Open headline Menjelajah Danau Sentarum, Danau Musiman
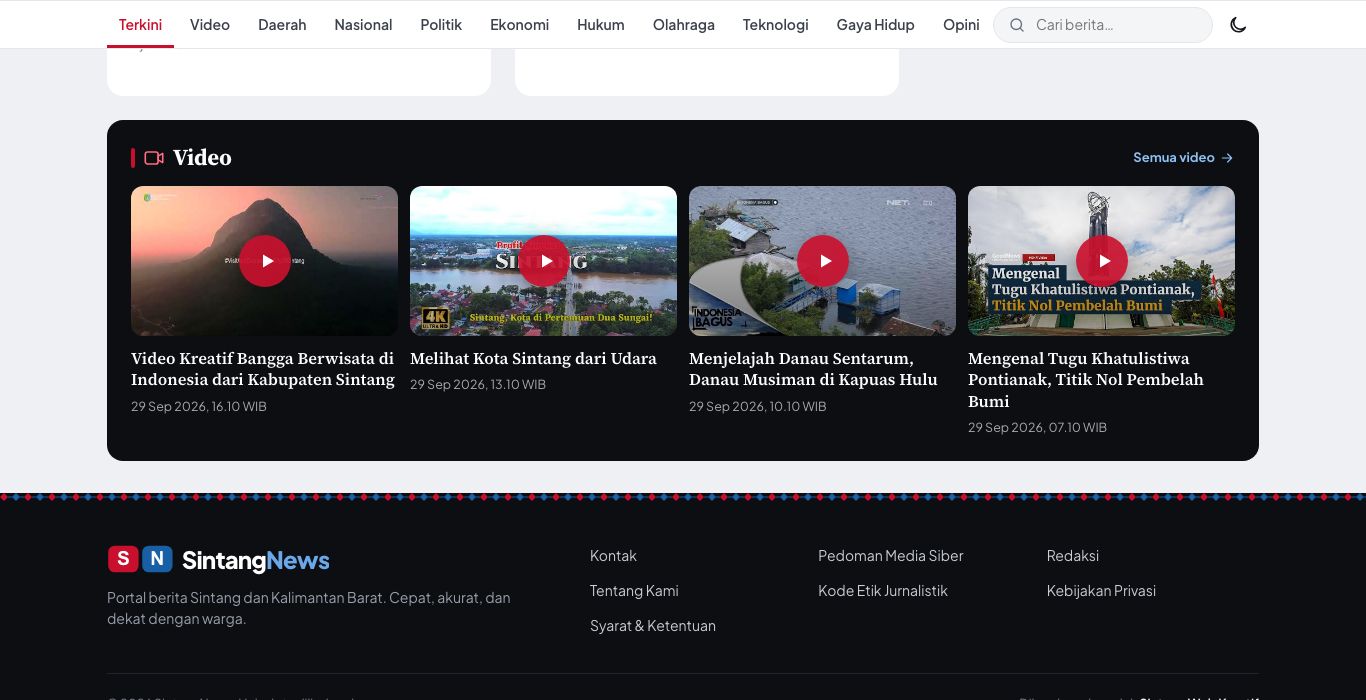The width and height of the screenshot is (1366, 700). 813,369
